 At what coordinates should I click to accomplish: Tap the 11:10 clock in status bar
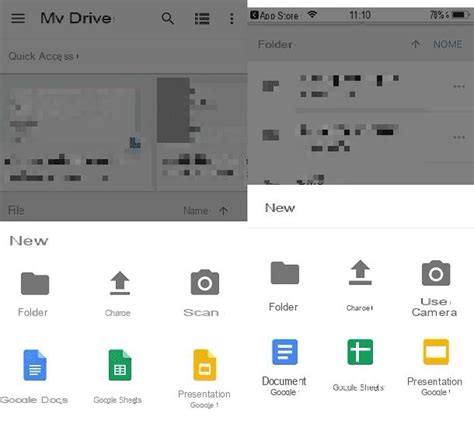360,15
